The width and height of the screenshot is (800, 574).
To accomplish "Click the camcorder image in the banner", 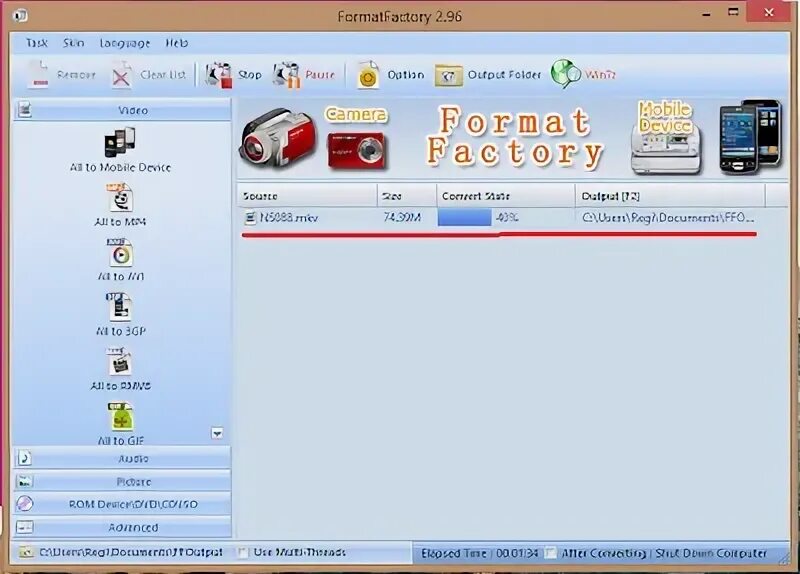I will click(x=278, y=138).
